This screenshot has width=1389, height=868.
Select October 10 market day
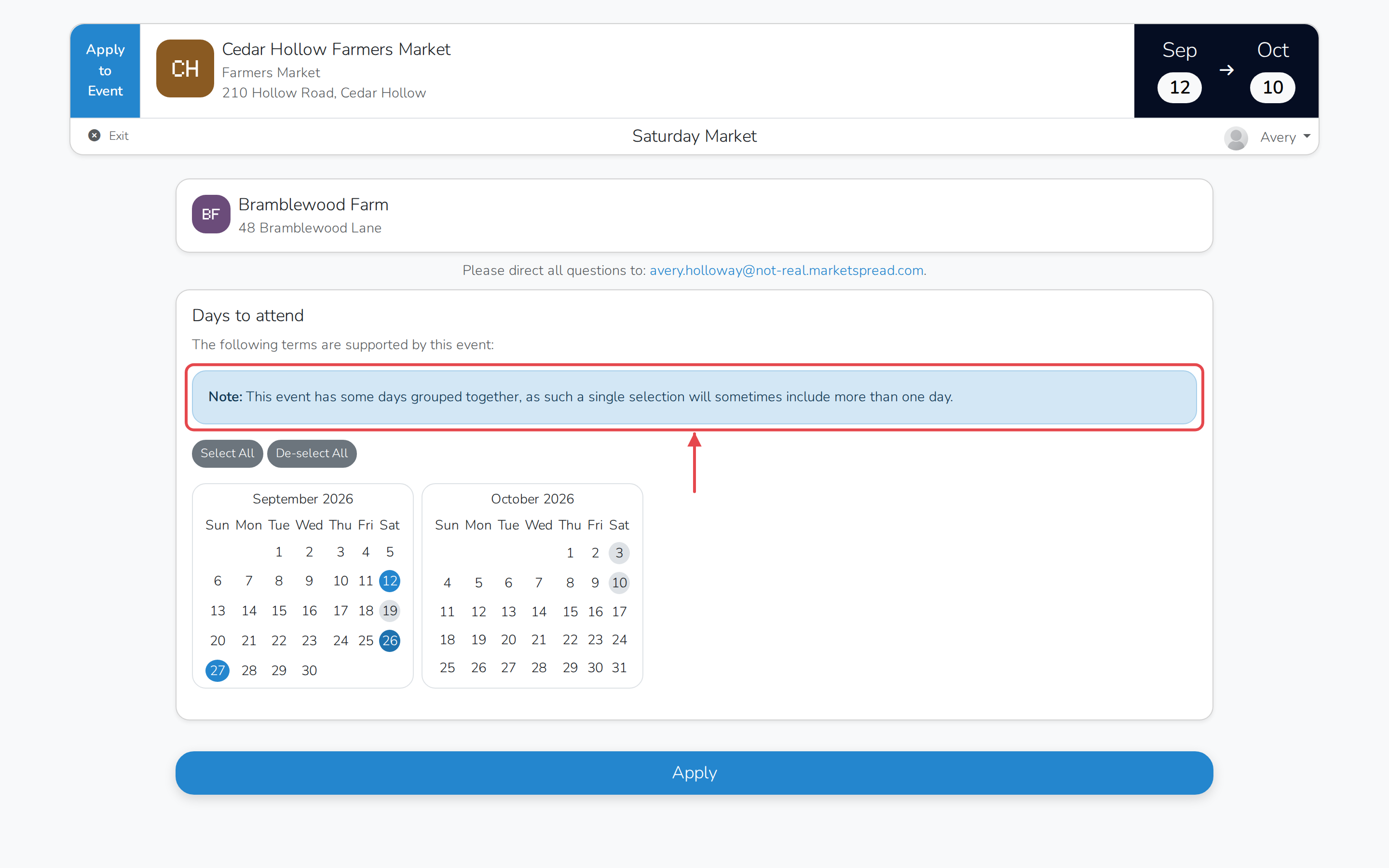pos(619,583)
